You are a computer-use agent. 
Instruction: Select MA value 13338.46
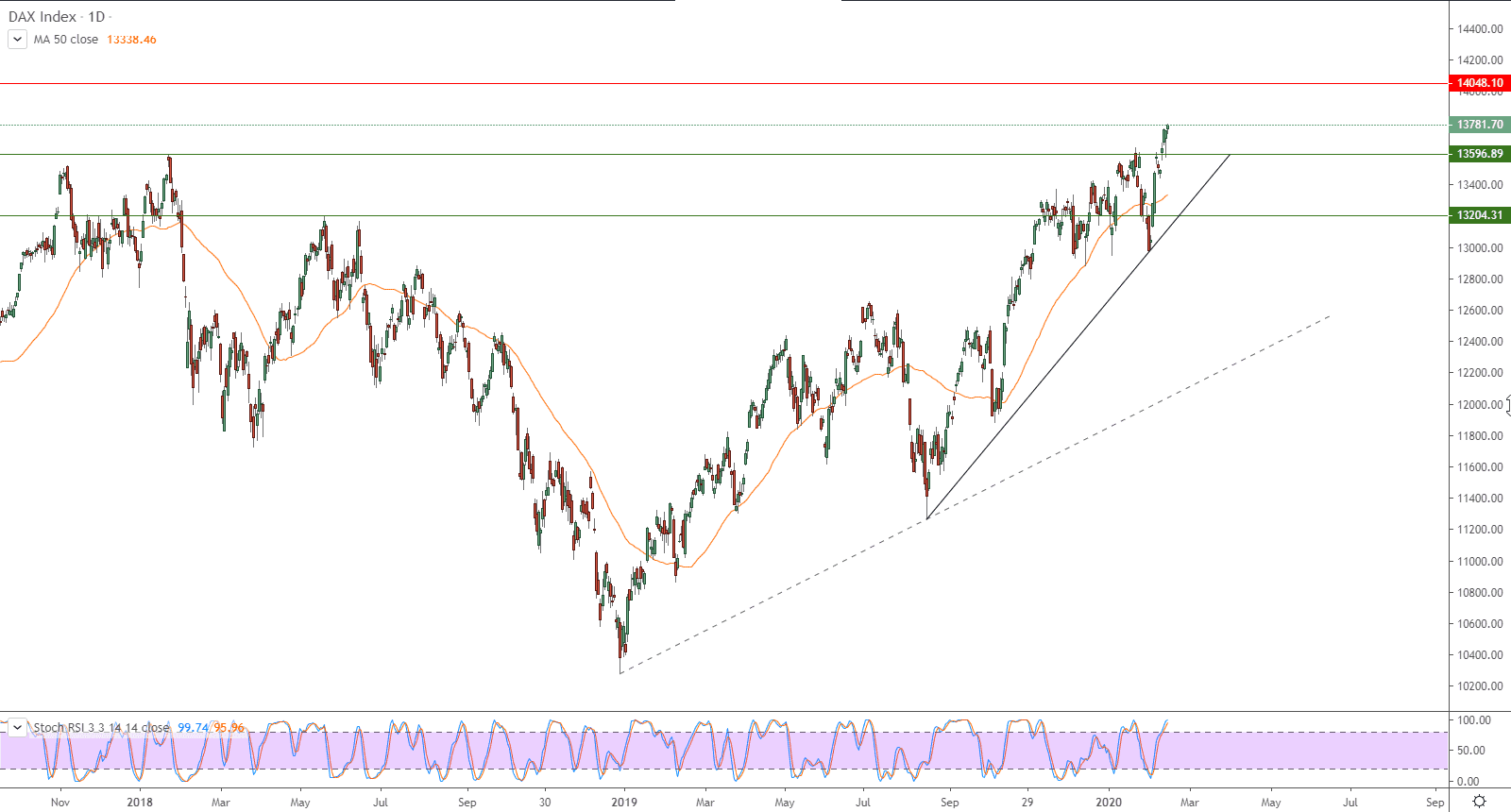(131, 40)
